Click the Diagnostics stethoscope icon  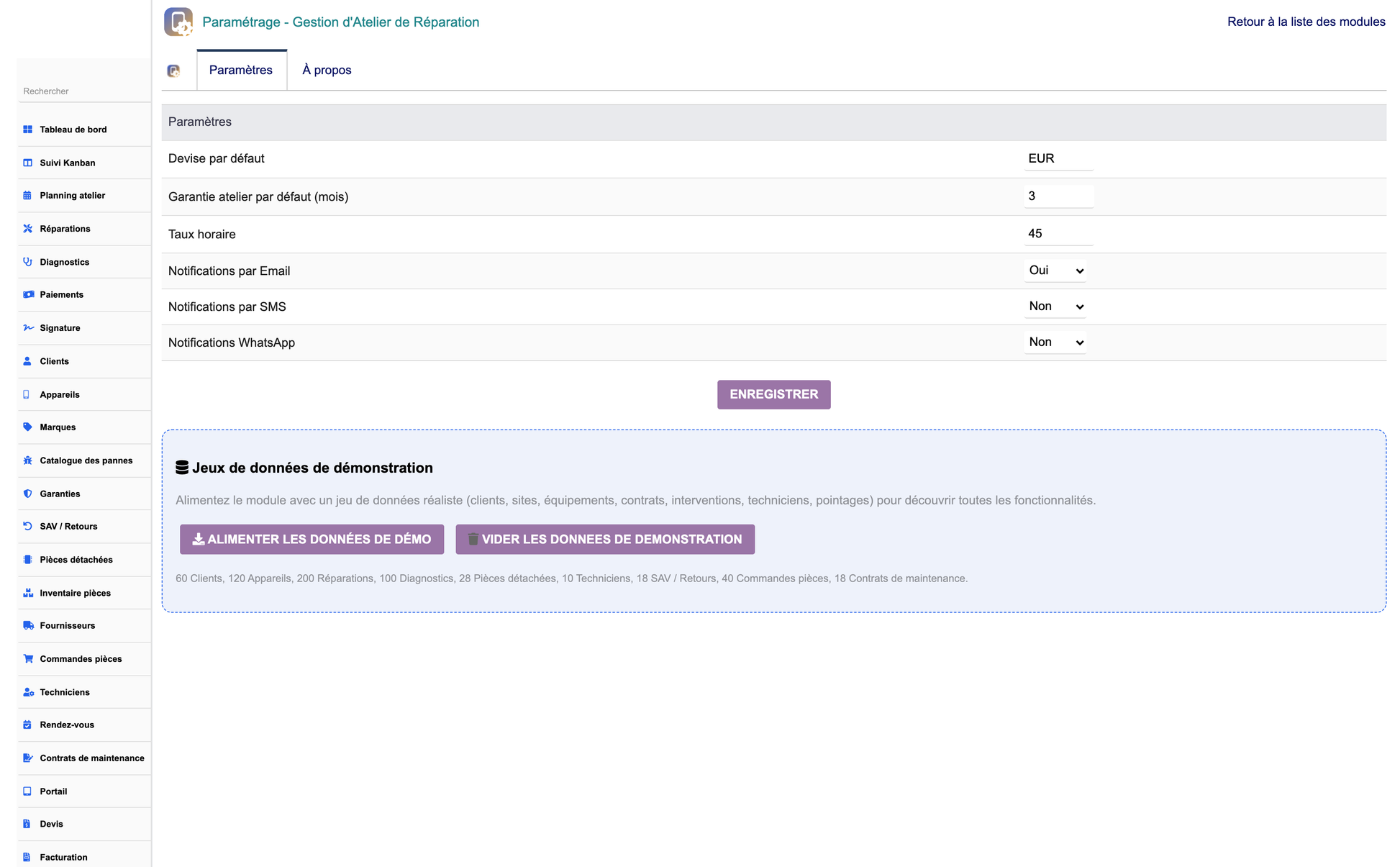click(x=27, y=262)
